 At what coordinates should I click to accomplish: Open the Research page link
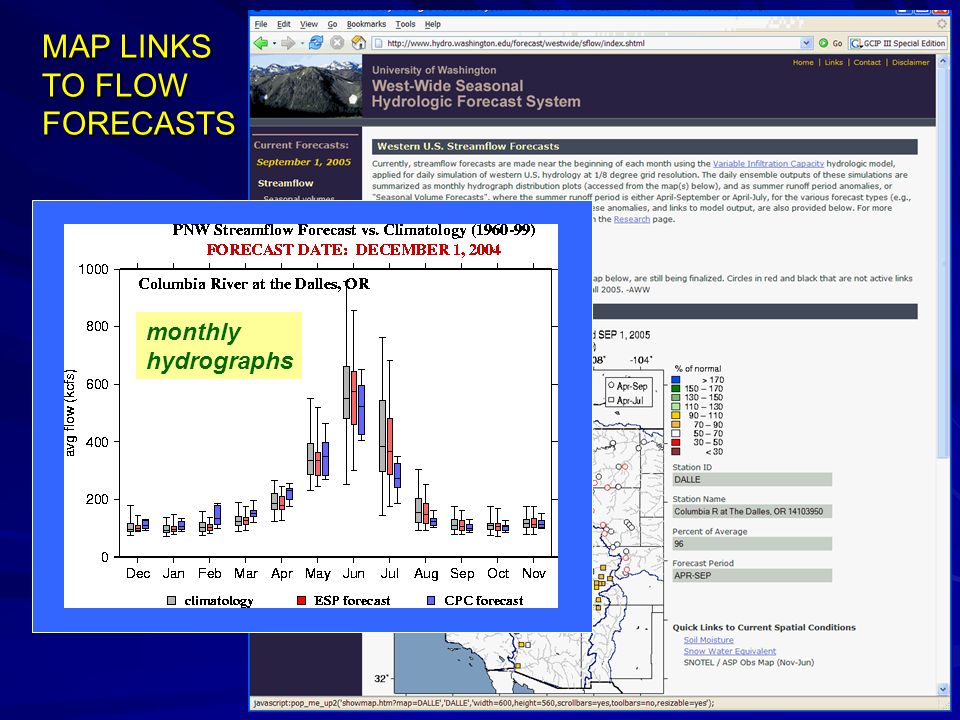pyautogui.click(x=631, y=219)
